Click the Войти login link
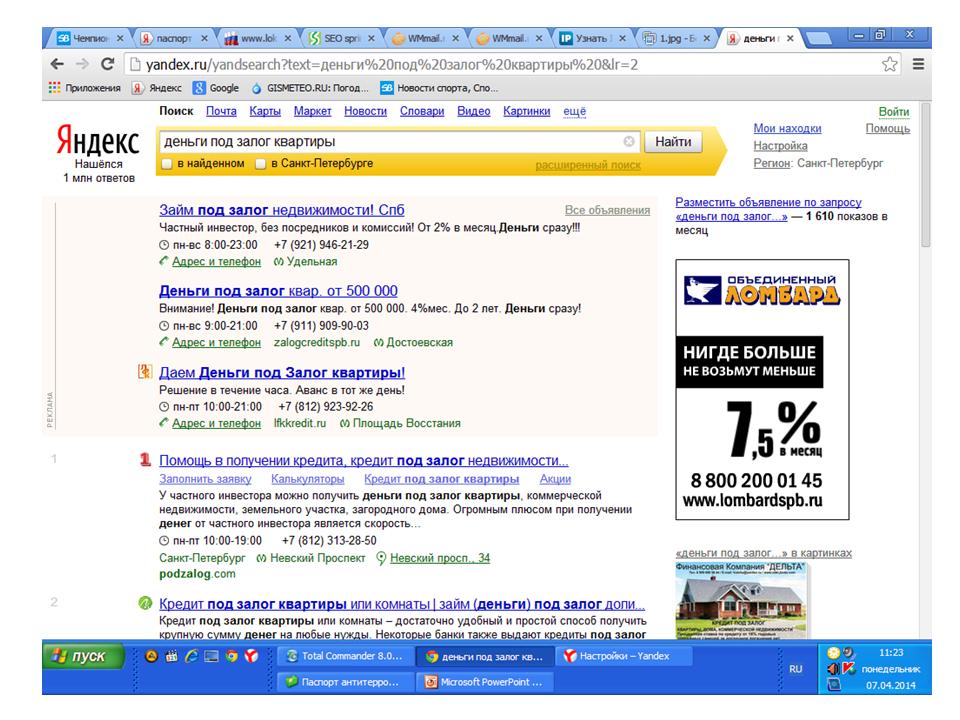 tap(894, 111)
